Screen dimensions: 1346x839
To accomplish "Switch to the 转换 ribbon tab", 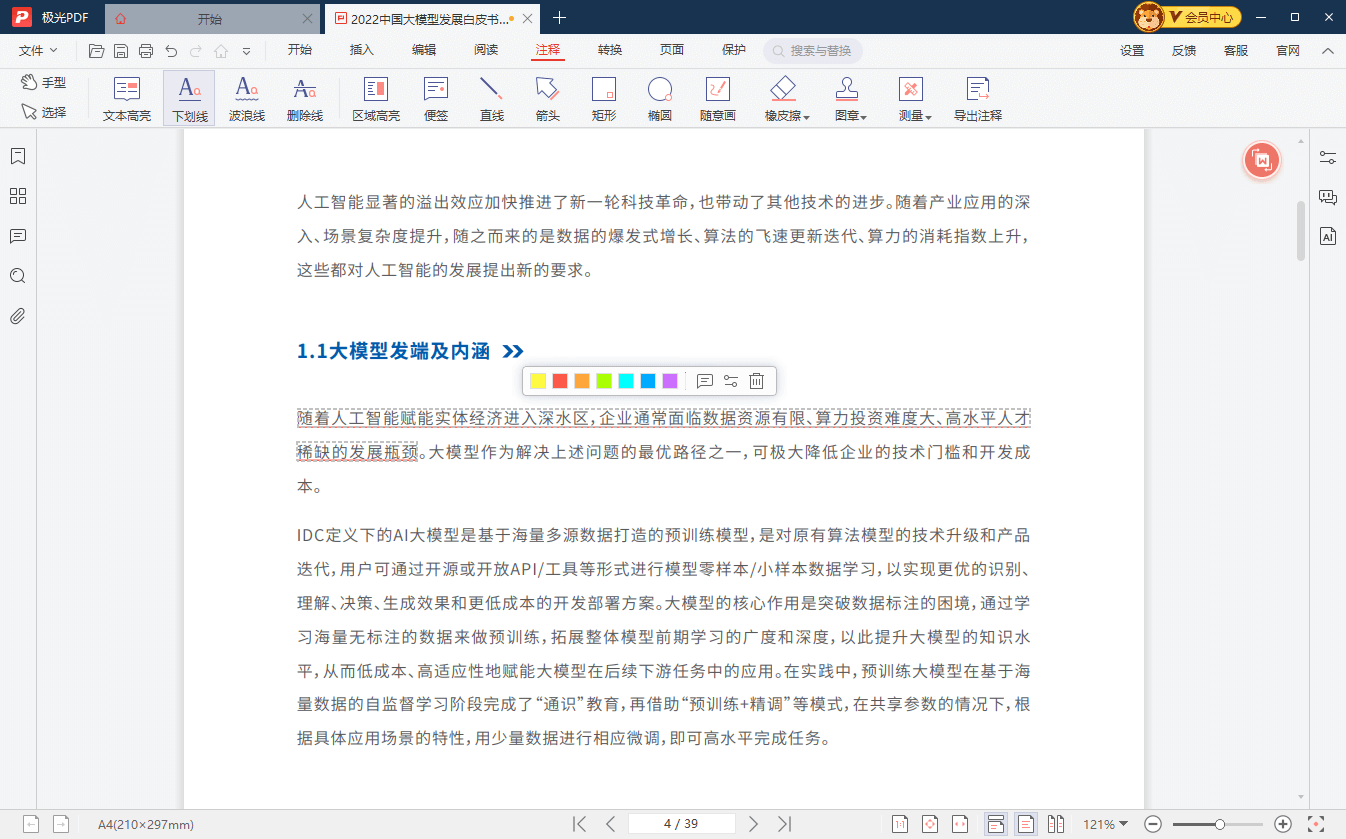I will pos(609,50).
